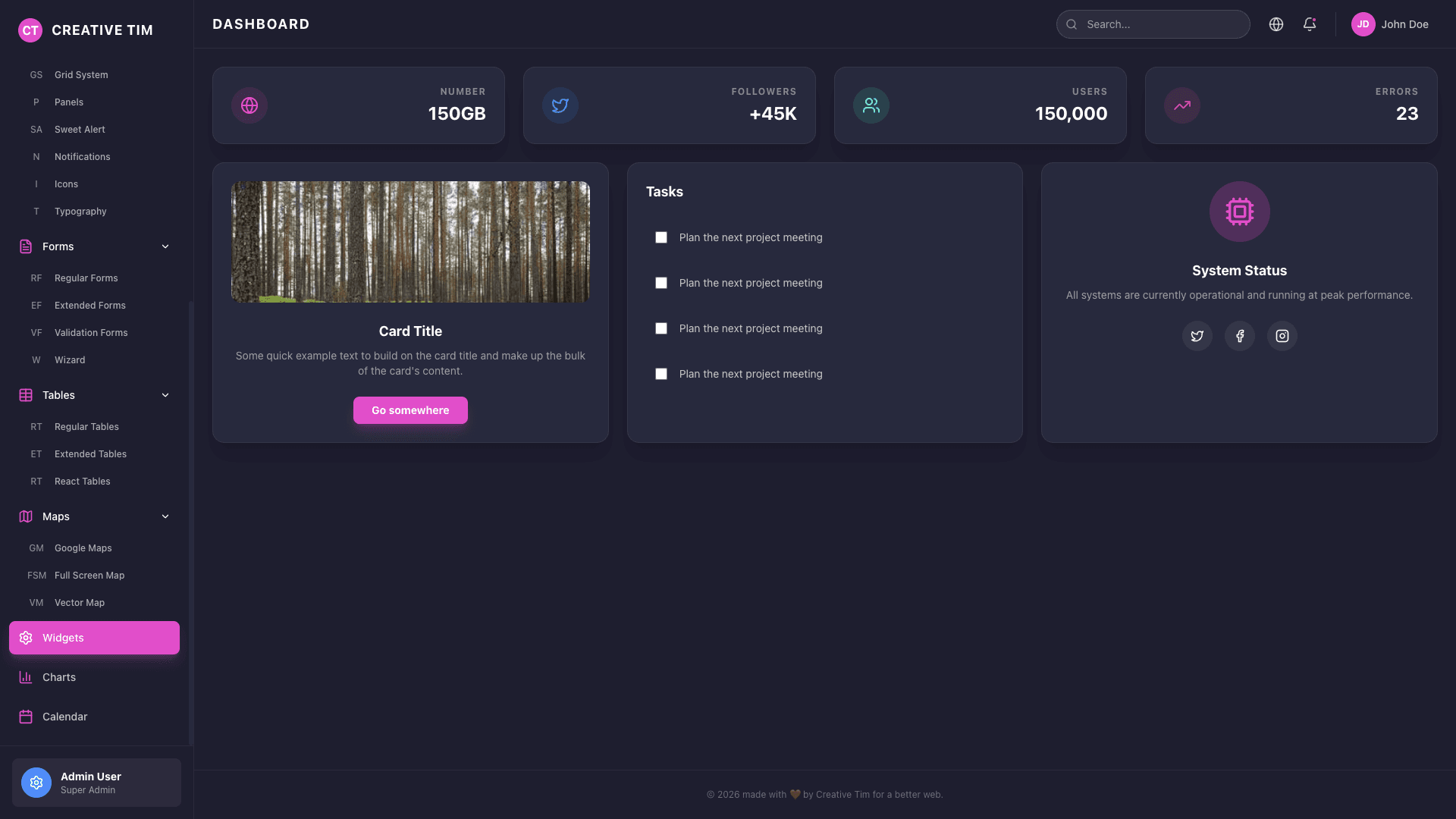Open the Instagram icon under System Status
This screenshot has height=819, width=1456.
click(1282, 336)
